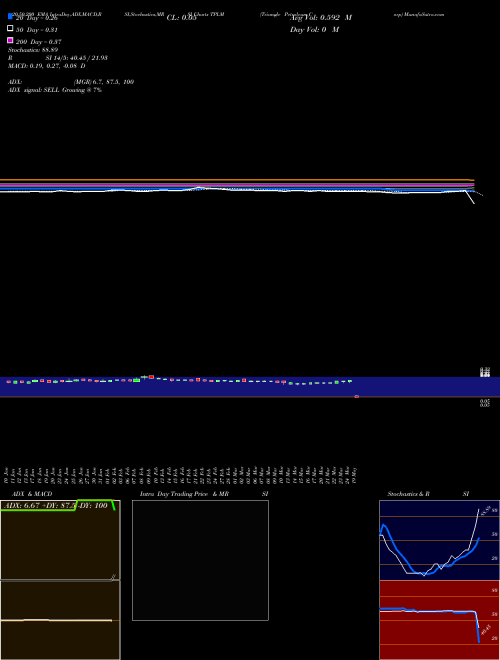Click the '-DY: 100' readout
The width and height of the screenshot is (500, 660).
[93, 506]
